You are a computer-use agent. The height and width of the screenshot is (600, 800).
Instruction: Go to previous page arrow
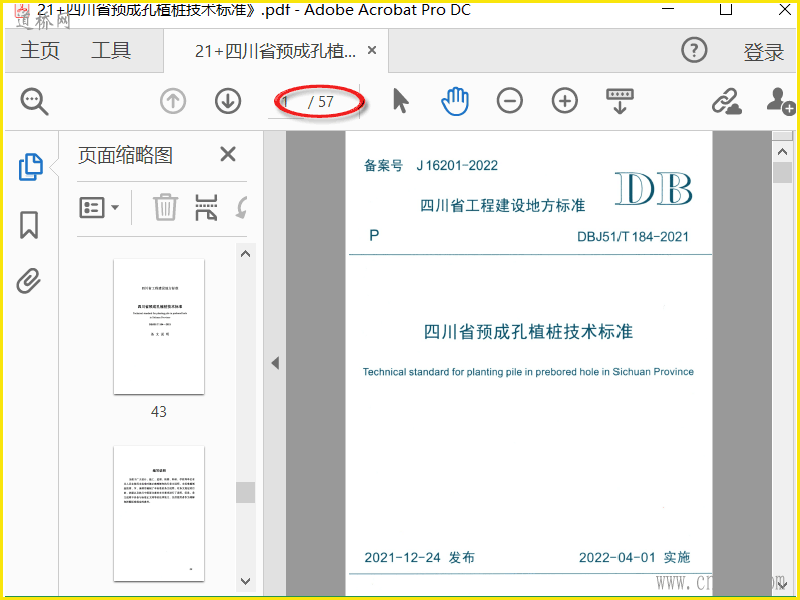(x=173, y=101)
